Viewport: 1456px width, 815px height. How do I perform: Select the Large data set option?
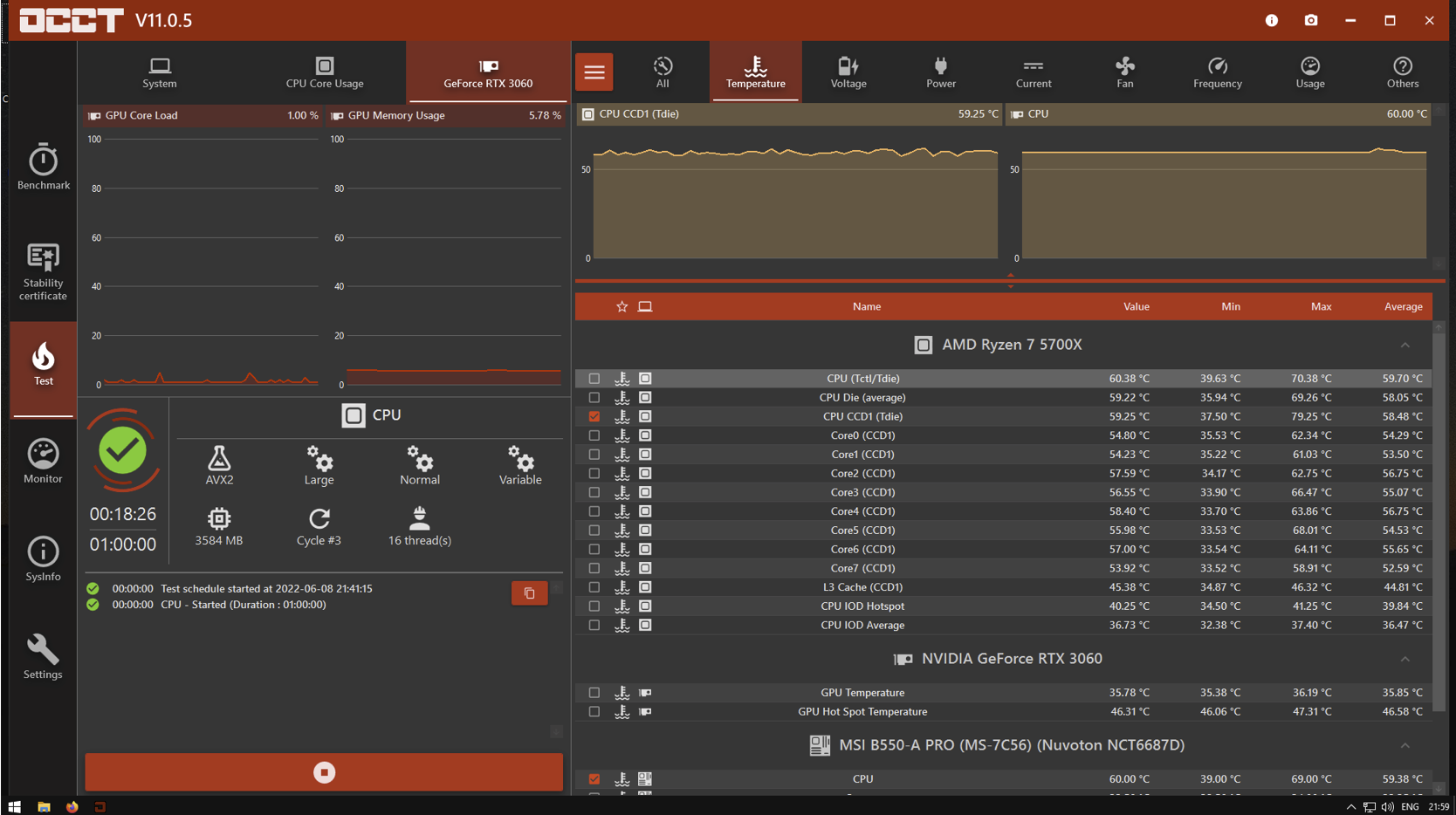[319, 466]
